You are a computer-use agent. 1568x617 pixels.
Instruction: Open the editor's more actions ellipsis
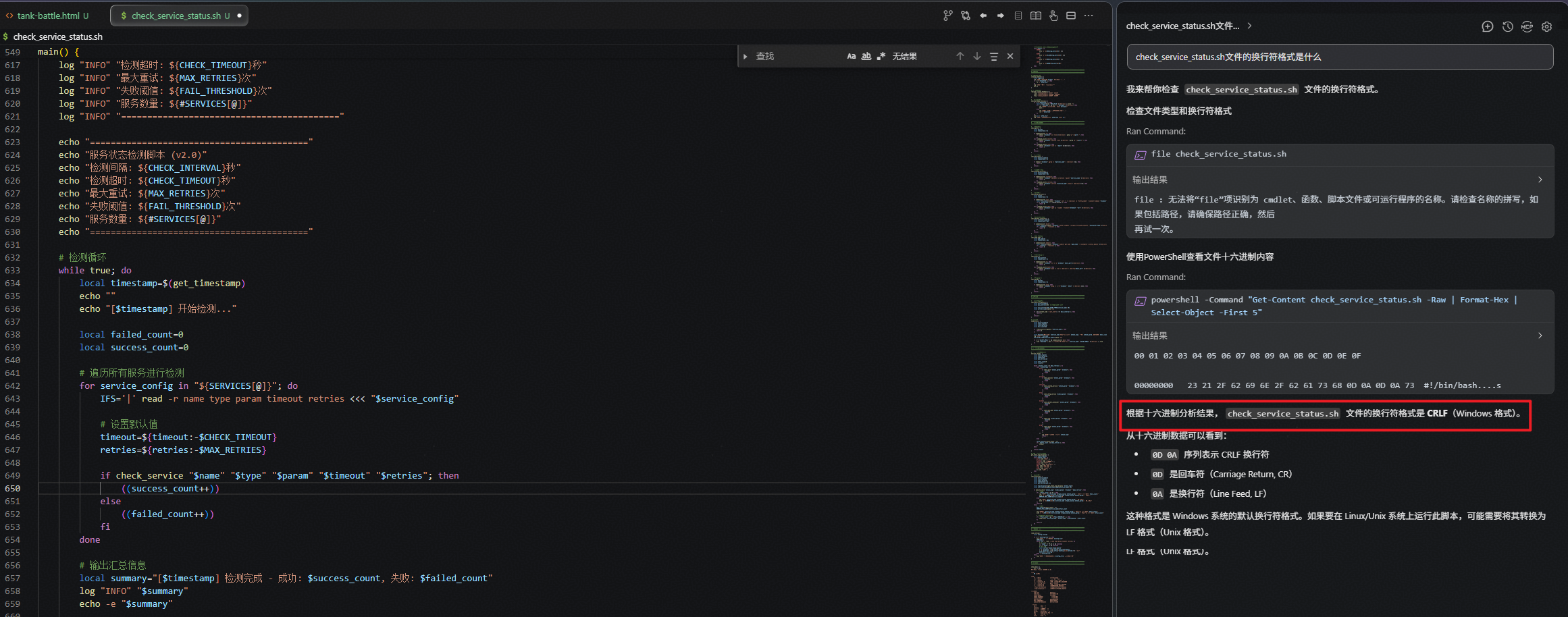click(1089, 16)
